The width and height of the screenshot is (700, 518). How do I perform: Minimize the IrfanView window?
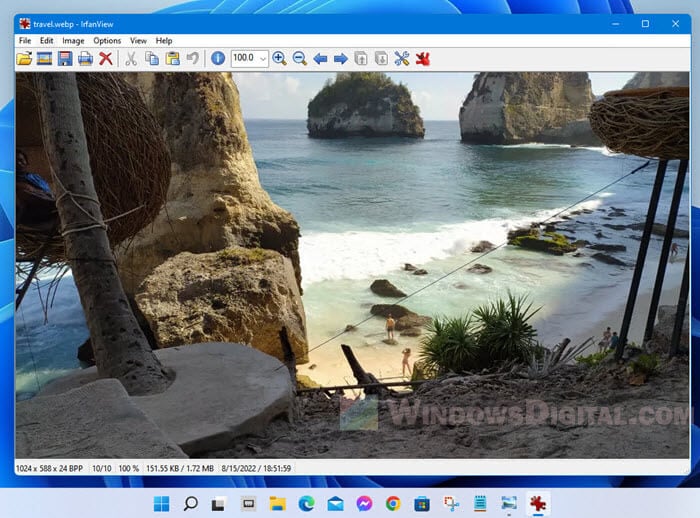point(616,24)
